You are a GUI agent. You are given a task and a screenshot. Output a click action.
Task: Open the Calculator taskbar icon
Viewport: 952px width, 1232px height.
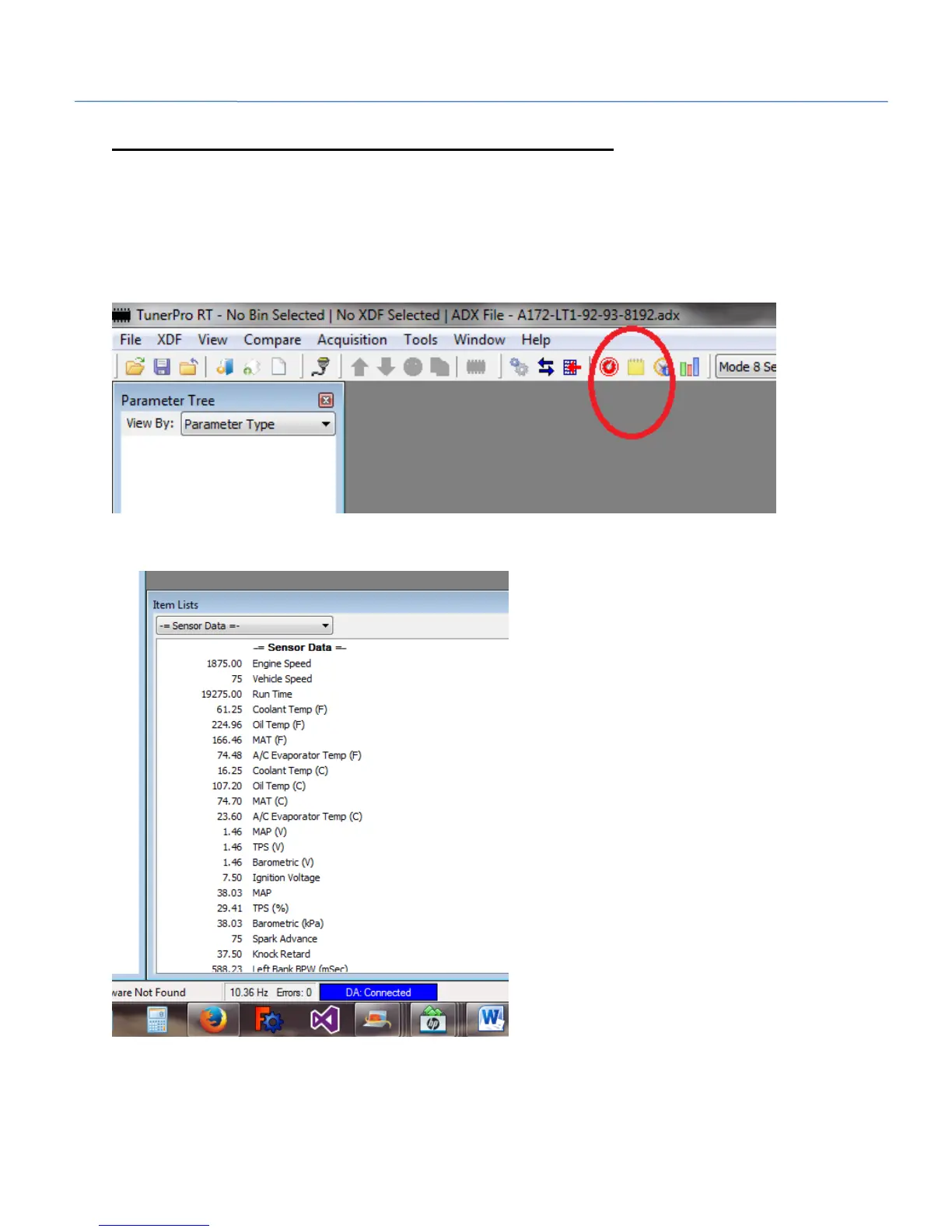tap(157, 1020)
